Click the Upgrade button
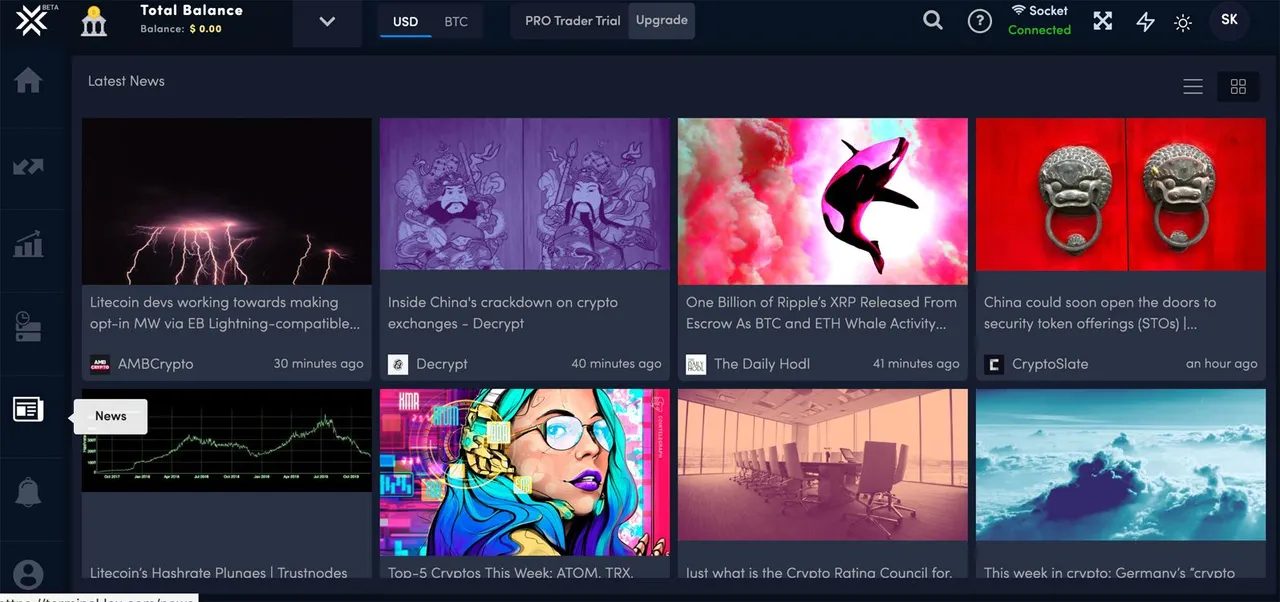Viewport: 1280px width, 602px height. pyautogui.click(x=662, y=21)
